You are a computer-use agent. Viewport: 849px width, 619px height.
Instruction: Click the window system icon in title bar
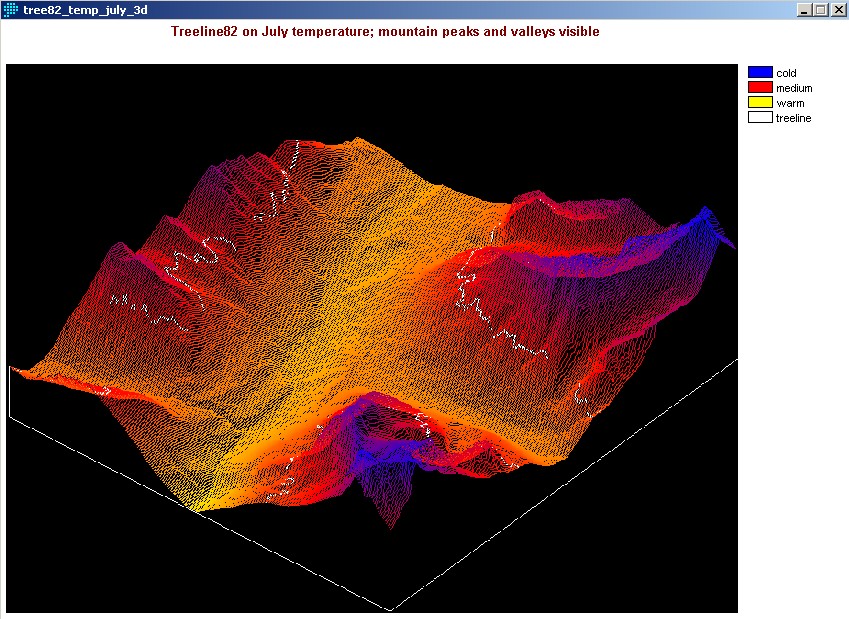click(11, 9)
